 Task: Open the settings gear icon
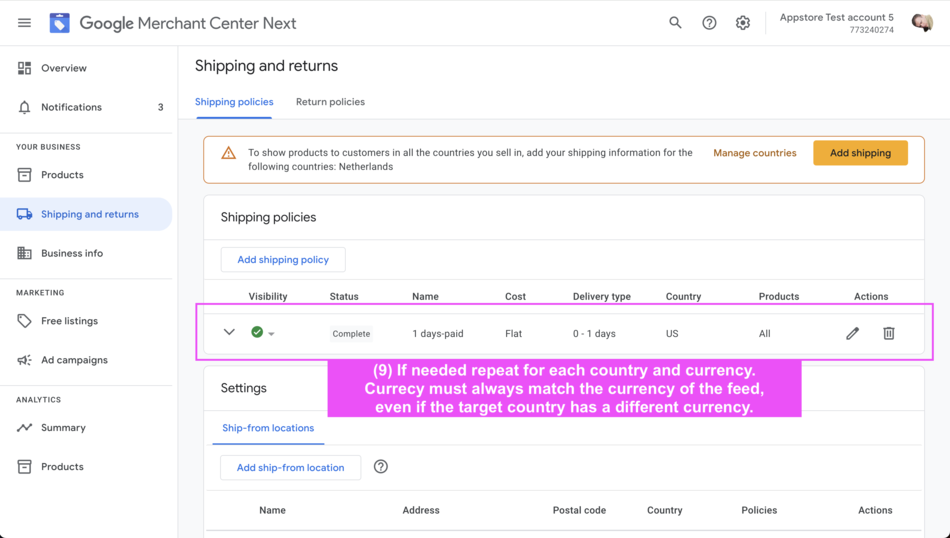coord(743,23)
